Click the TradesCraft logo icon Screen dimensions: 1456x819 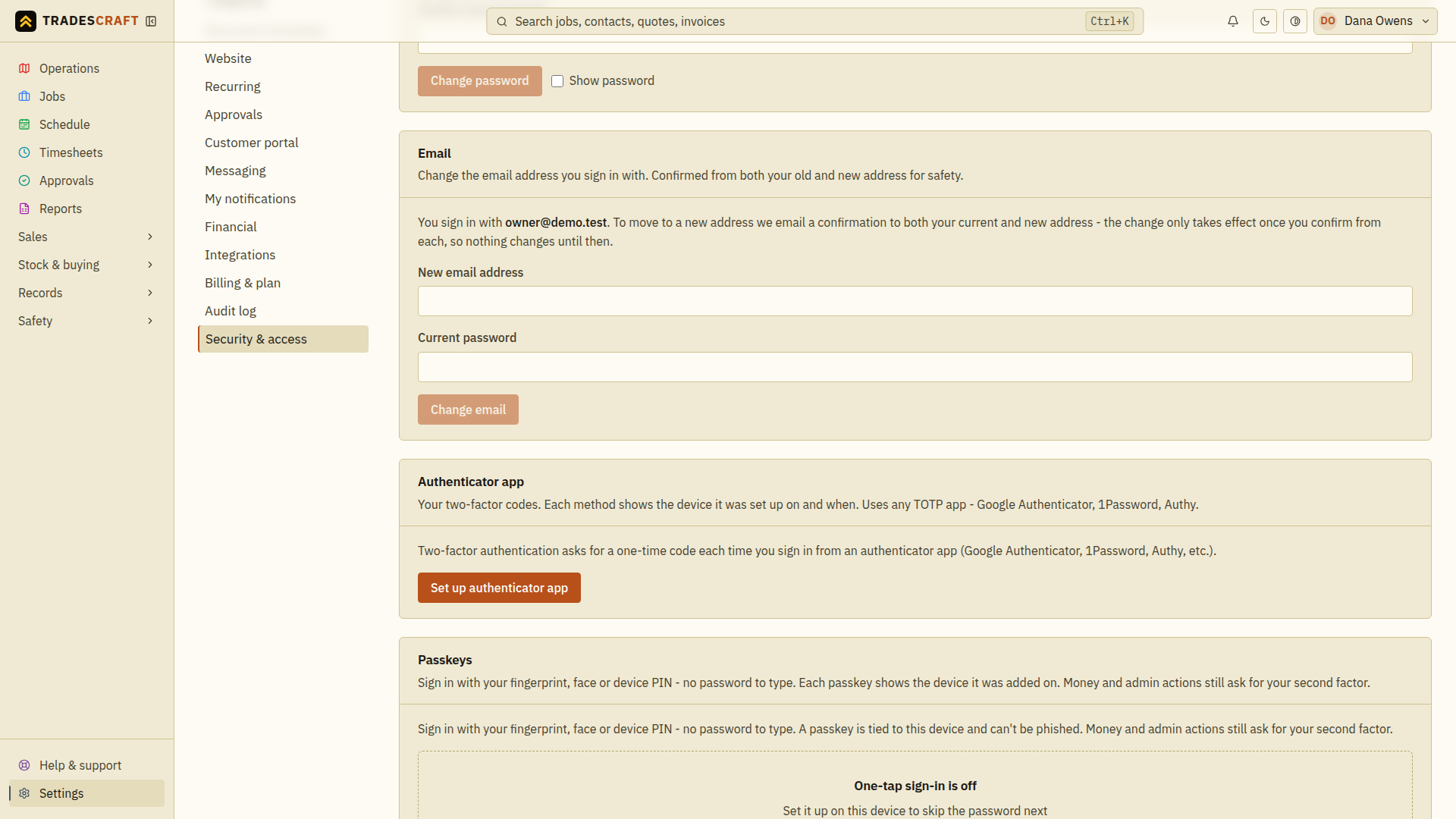pos(26,21)
